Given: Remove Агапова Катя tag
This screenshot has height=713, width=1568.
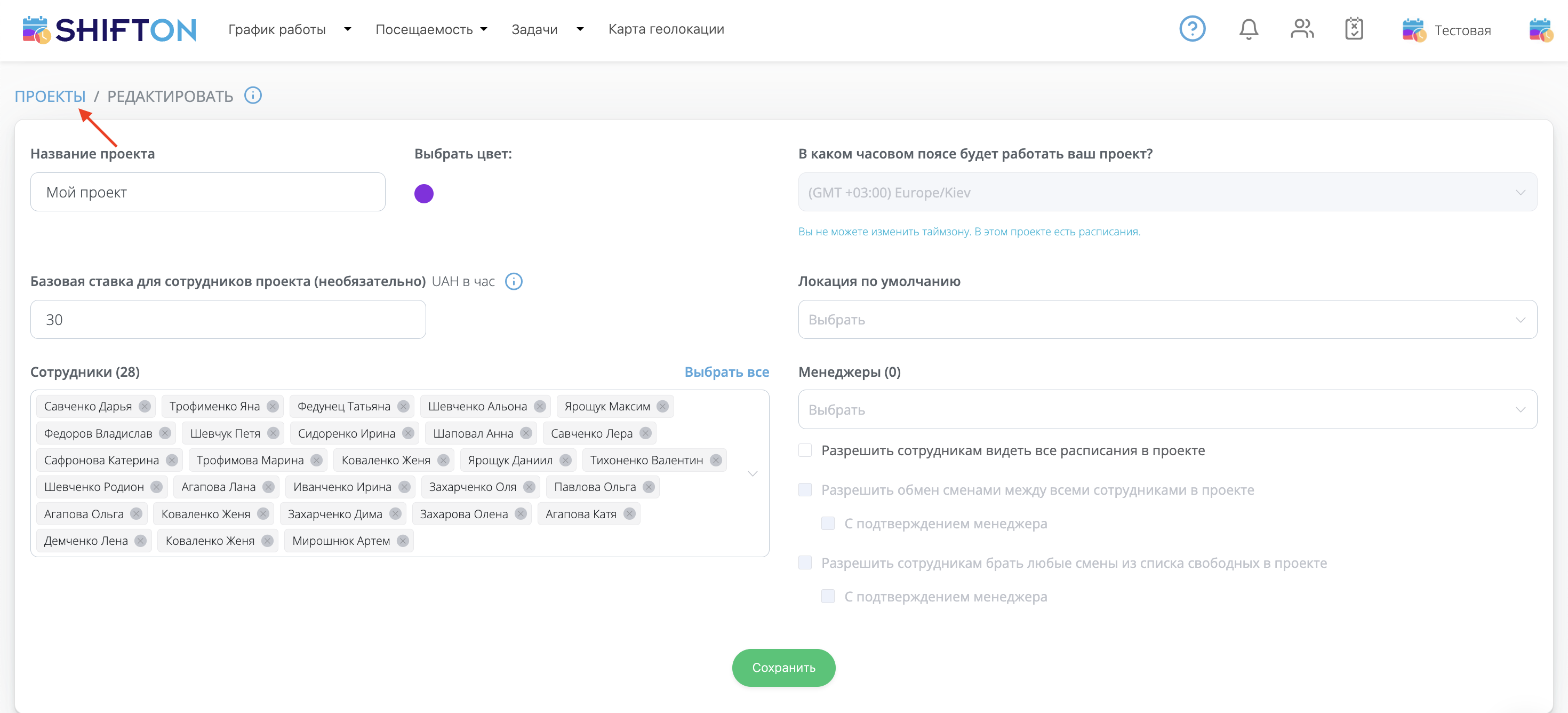Looking at the screenshot, I should [629, 514].
